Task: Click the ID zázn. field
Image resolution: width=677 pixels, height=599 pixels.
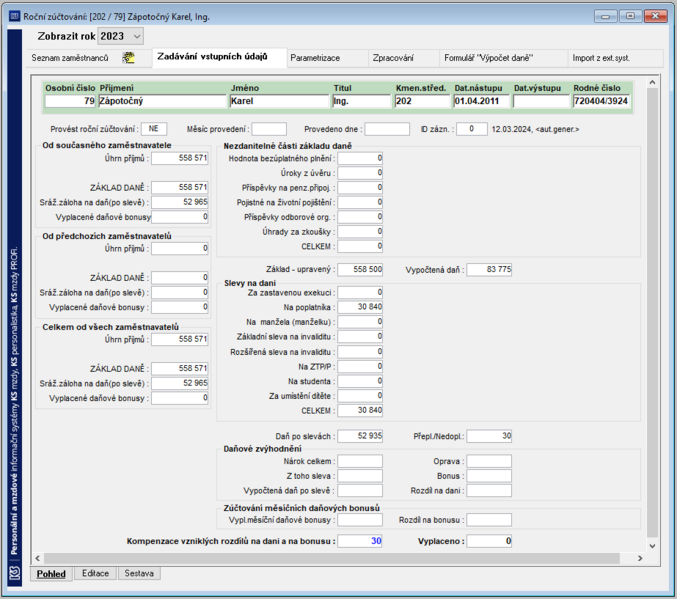Action: [471, 129]
